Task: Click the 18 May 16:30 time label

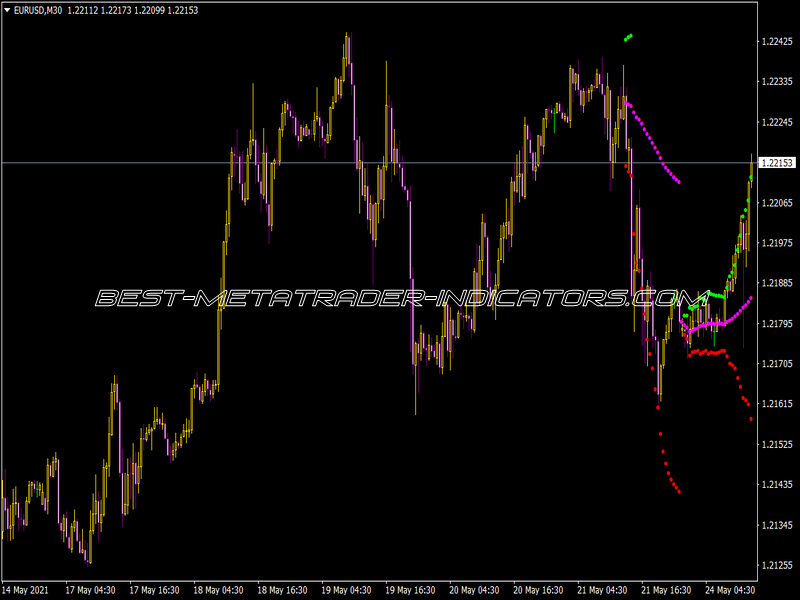Action: pos(282,590)
